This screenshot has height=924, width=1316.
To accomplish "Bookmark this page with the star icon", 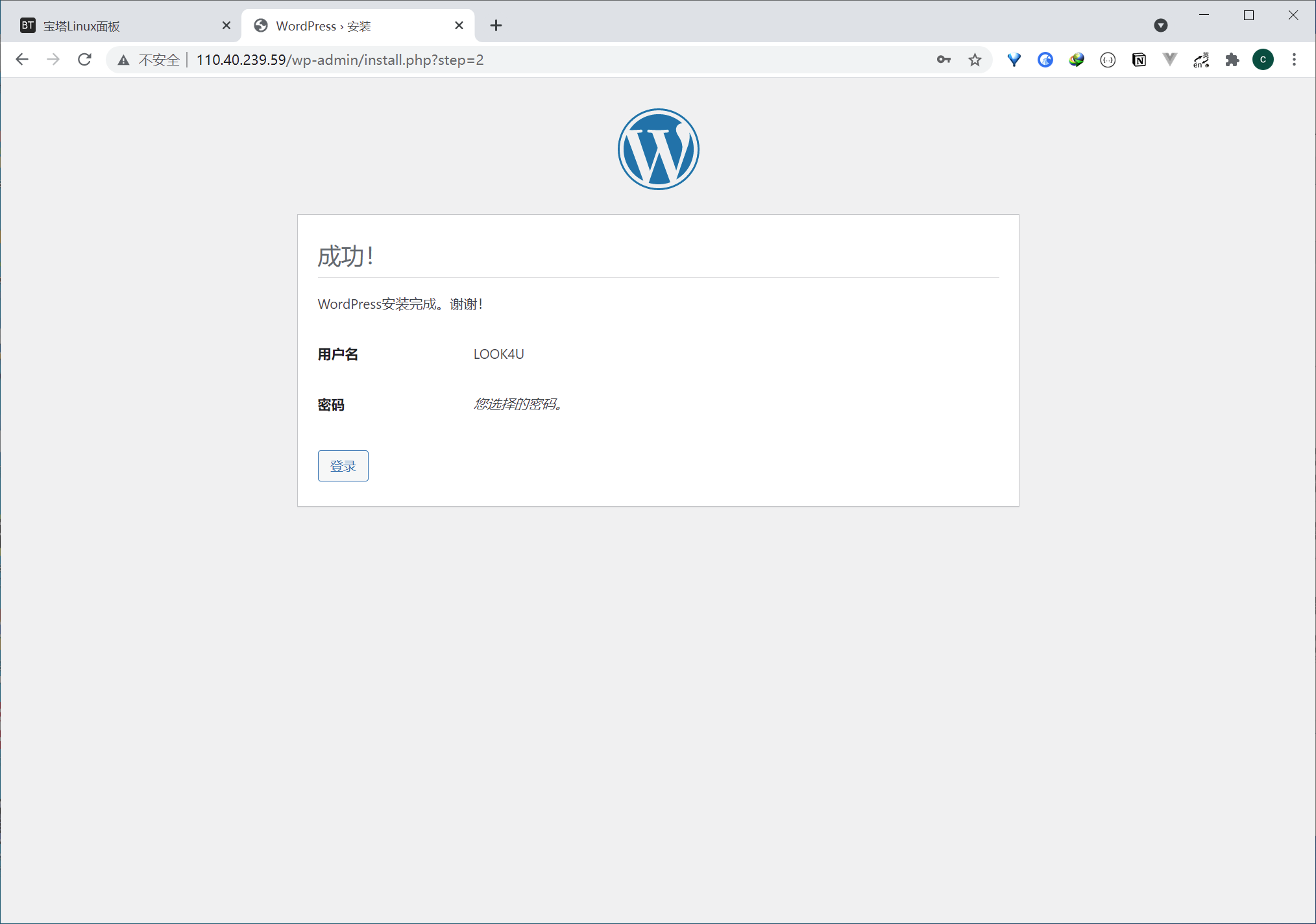I will 975,60.
